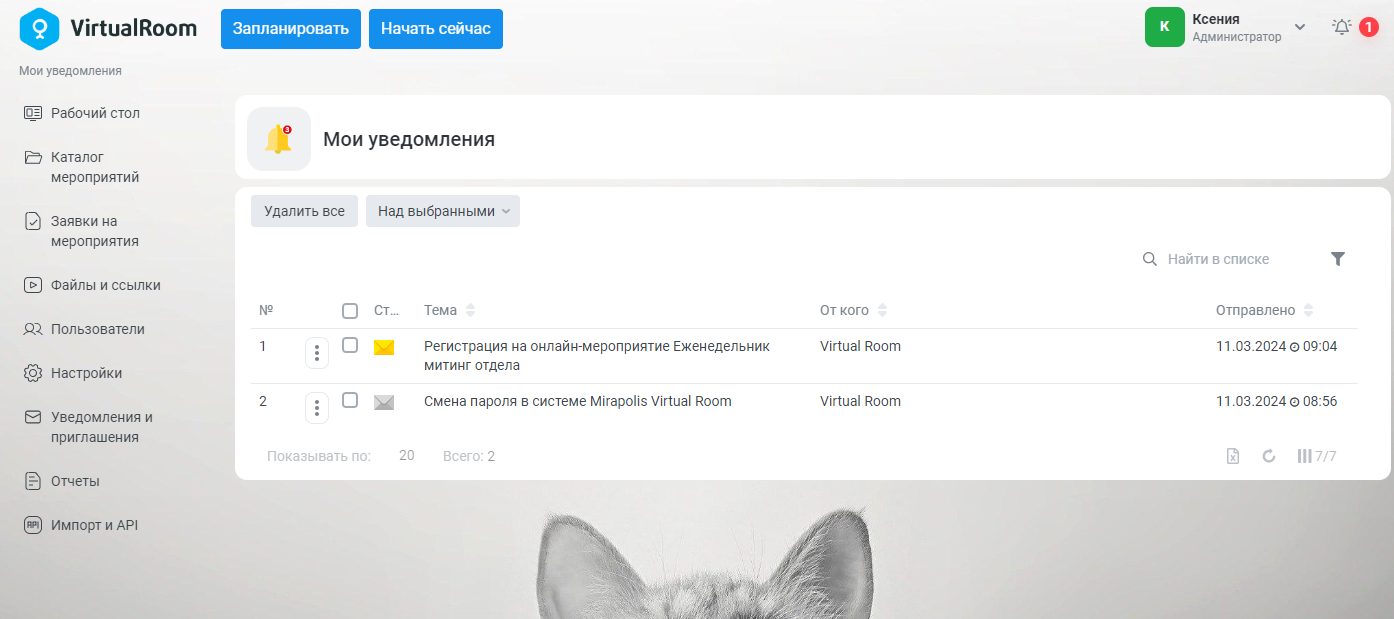Open three-dot menu for notification 1
Image resolution: width=1394 pixels, height=619 pixels.
point(317,352)
